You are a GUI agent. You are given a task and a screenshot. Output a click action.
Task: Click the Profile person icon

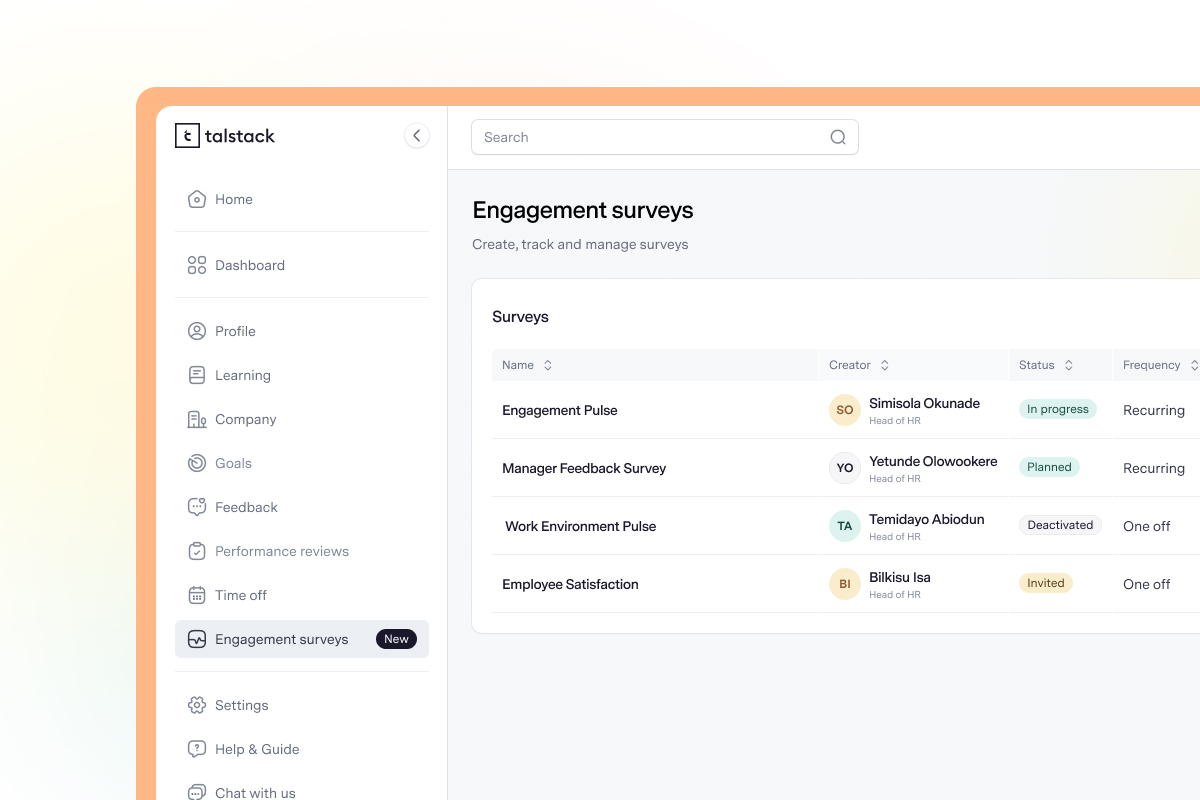(197, 331)
